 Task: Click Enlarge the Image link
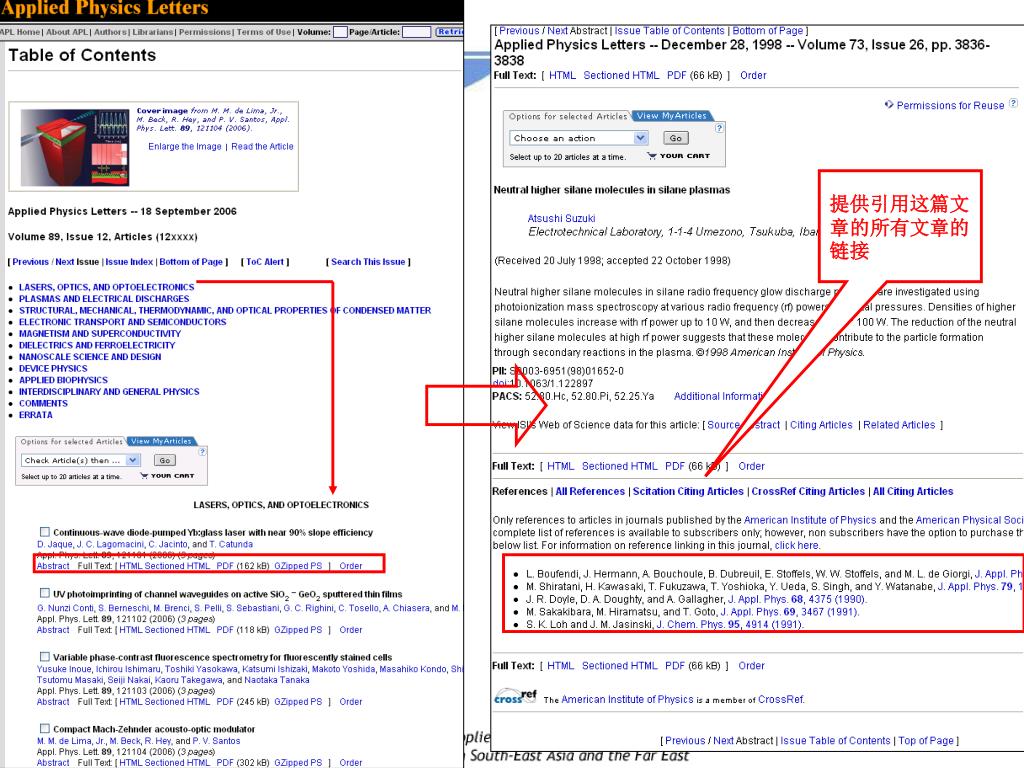[x=185, y=146]
